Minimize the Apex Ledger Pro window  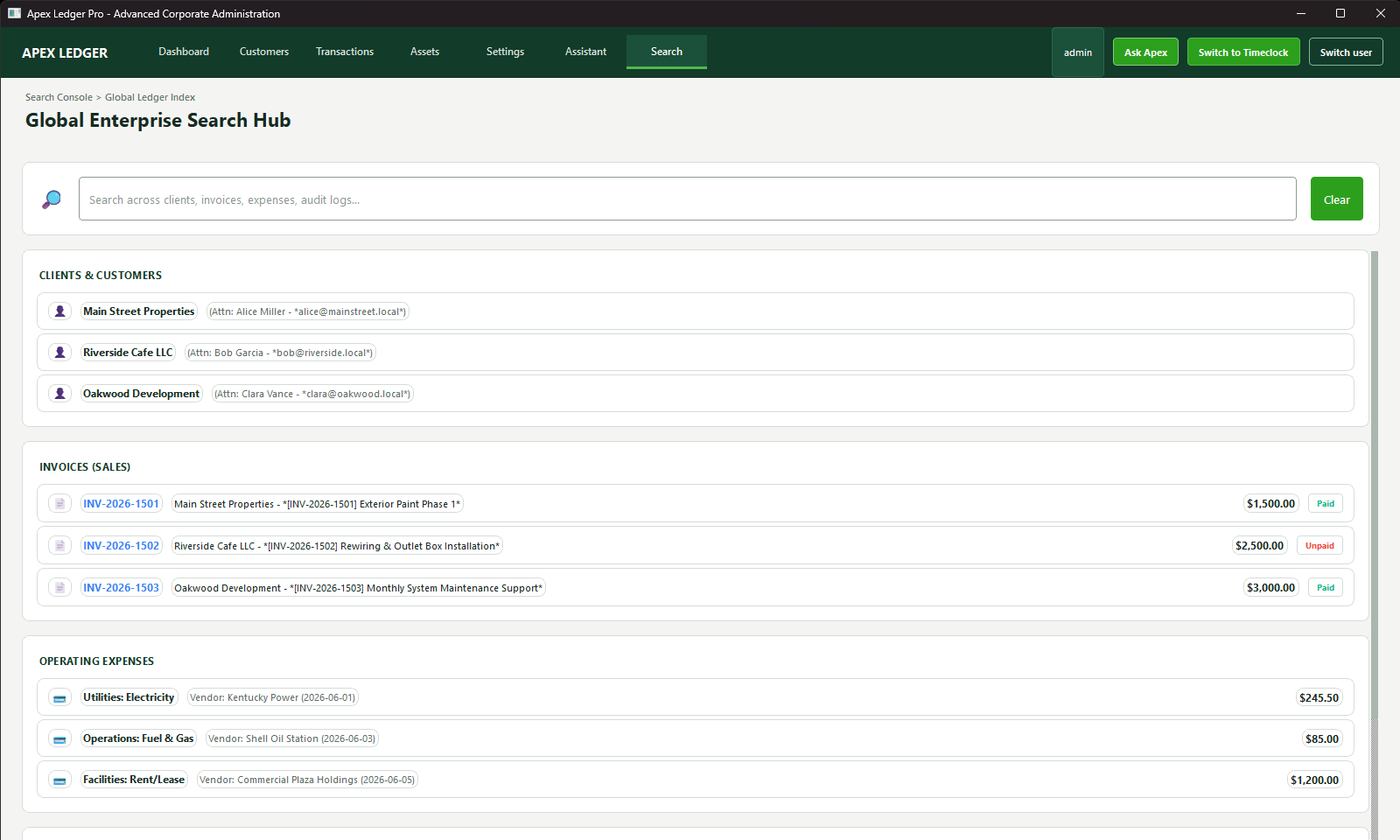pos(1301,13)
